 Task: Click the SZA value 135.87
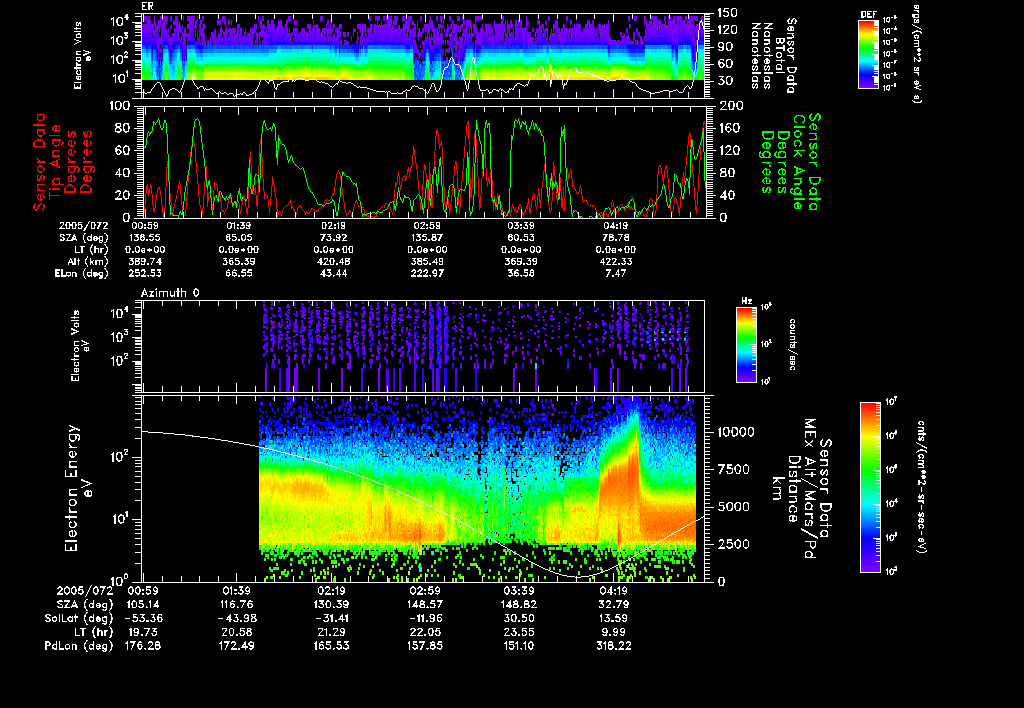pyautogui.click(x=426, y=238)
